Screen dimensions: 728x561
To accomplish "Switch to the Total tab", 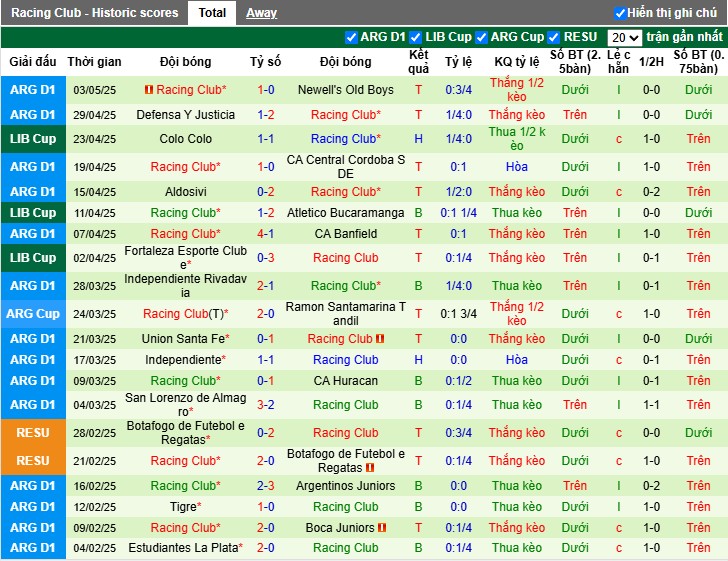I will coord(212,13).
